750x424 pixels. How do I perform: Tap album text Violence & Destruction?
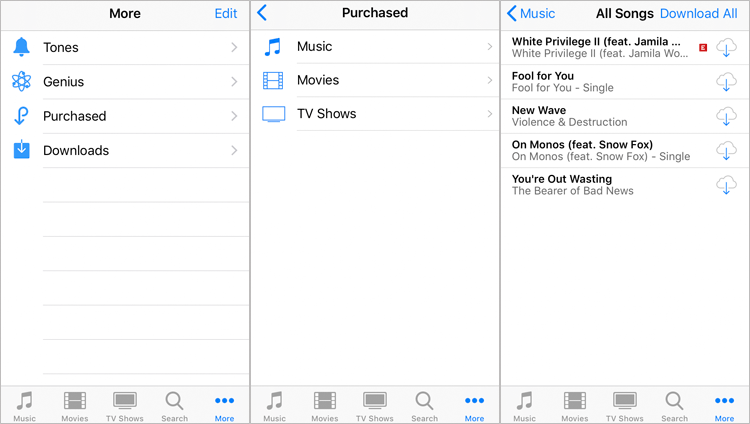(569, 122)
